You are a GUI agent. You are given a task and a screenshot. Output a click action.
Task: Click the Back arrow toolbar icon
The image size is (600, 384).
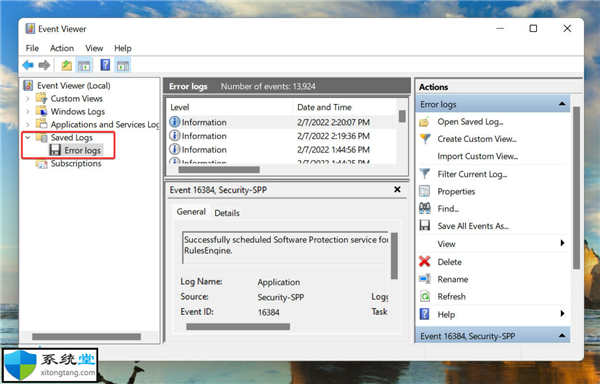(28, 65)
